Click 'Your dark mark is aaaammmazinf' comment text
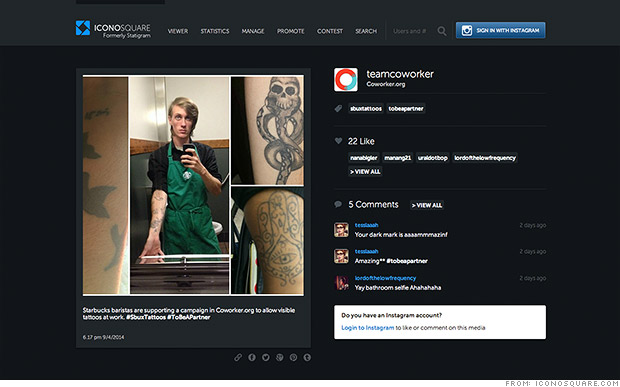The image size is (620, 387). click(401, 234)
